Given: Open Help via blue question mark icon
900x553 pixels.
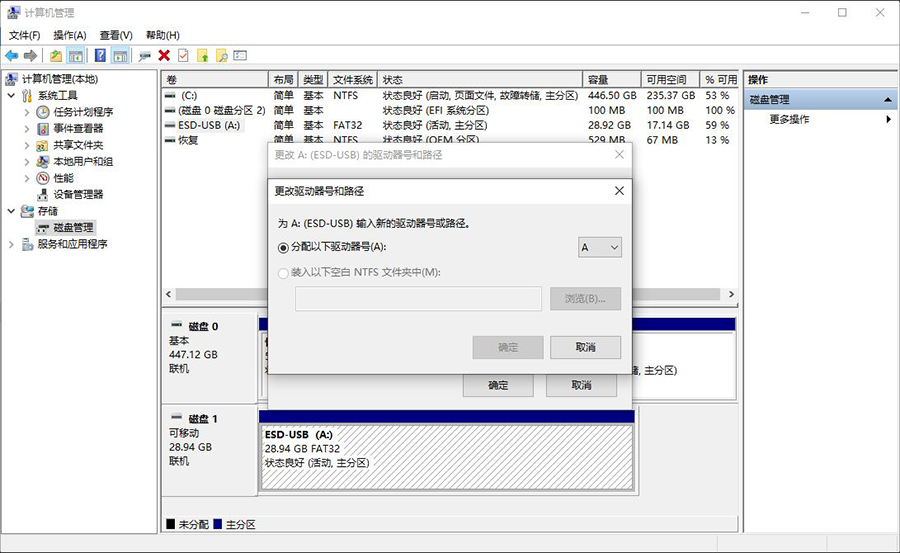Looking at the screenshot, I should tap(100, 56).
